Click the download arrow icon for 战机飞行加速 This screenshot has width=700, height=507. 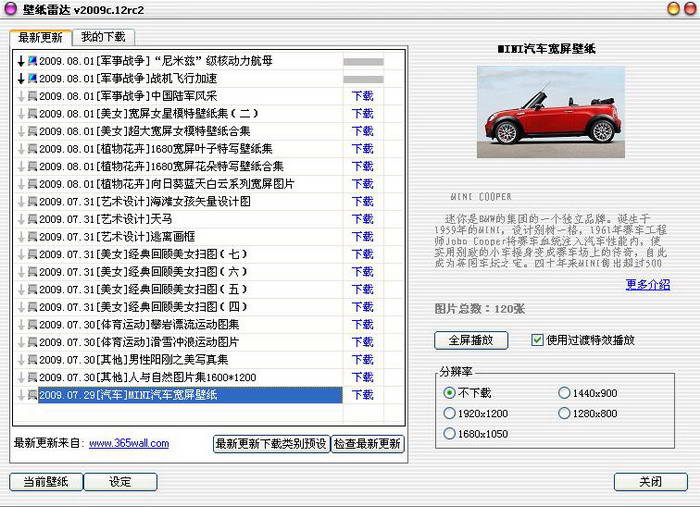[x=21, y=79]
